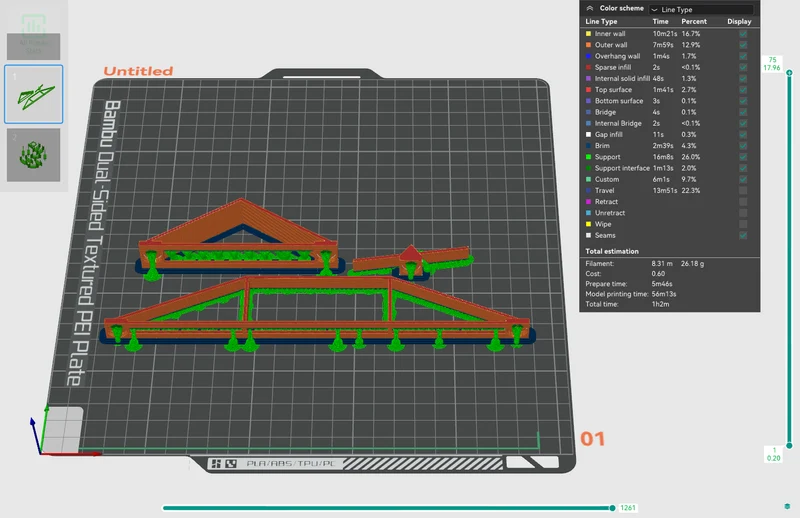Click the bottom handle of layer slider

click(x=789, y=446)
